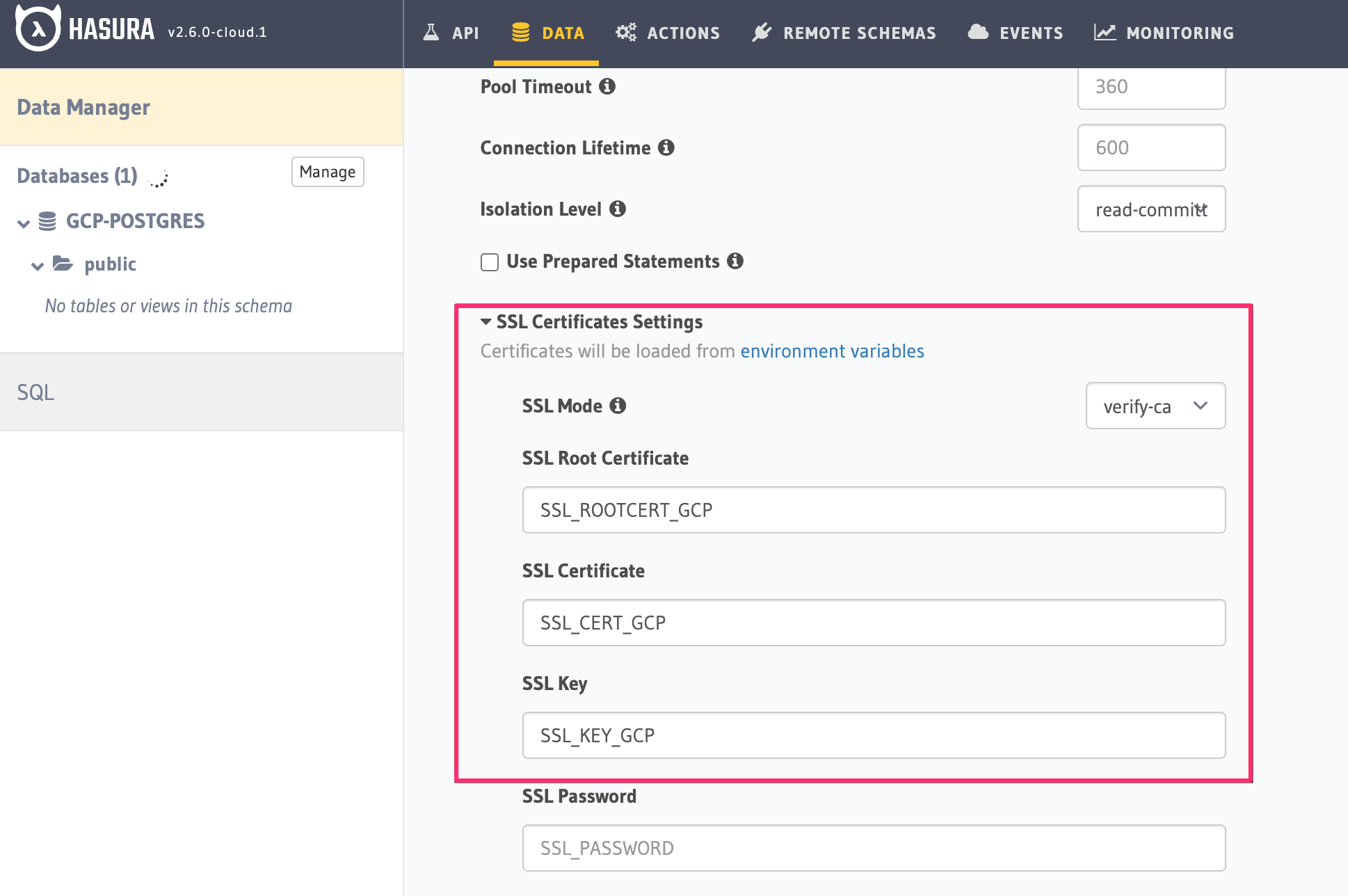Viewport: 1348px width, 896px height.
Task: Click inside the SSL_PASSWORD field
Action: pos(873,847)
